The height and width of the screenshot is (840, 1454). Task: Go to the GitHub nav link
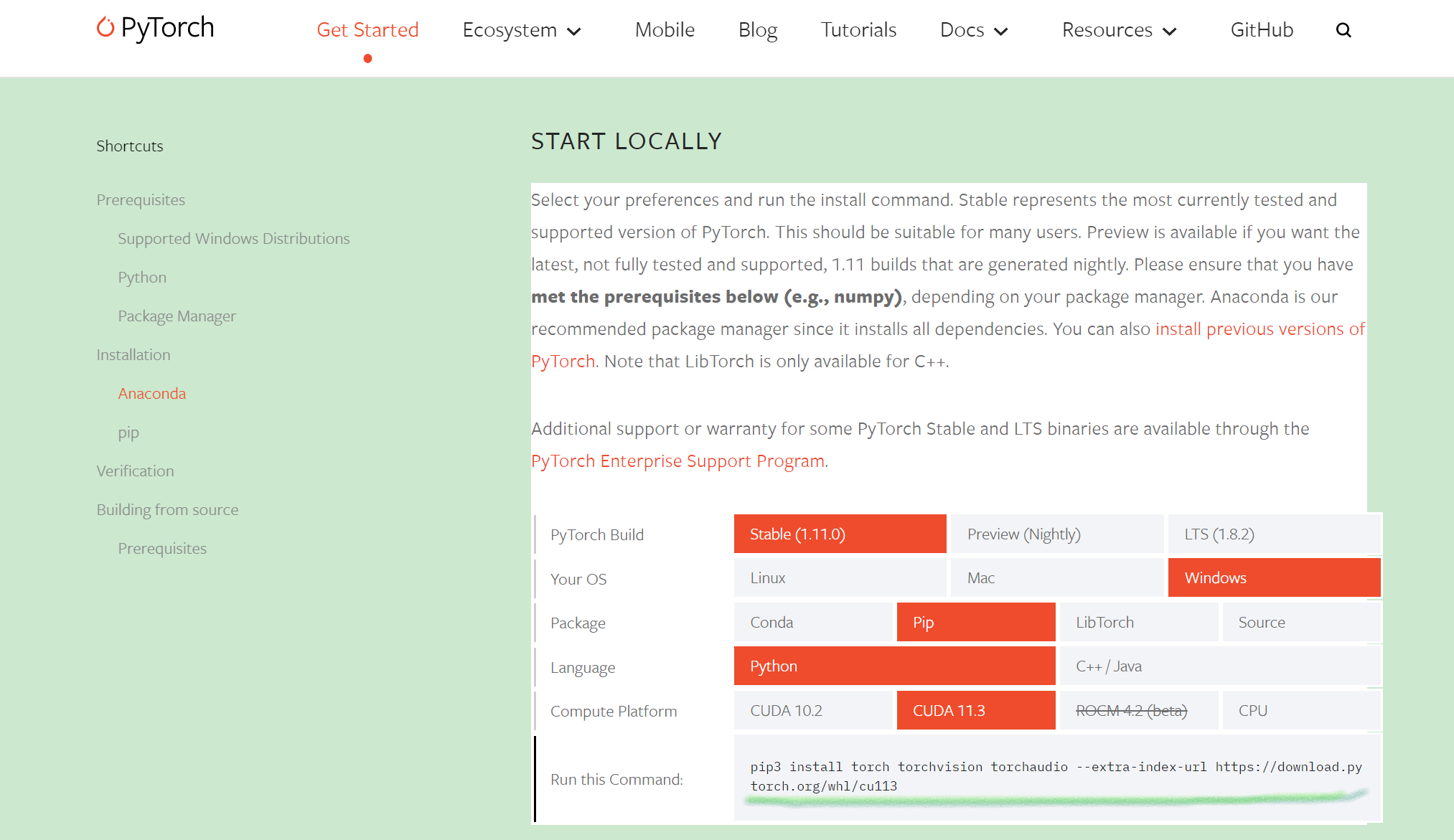tap(1262, 30)
